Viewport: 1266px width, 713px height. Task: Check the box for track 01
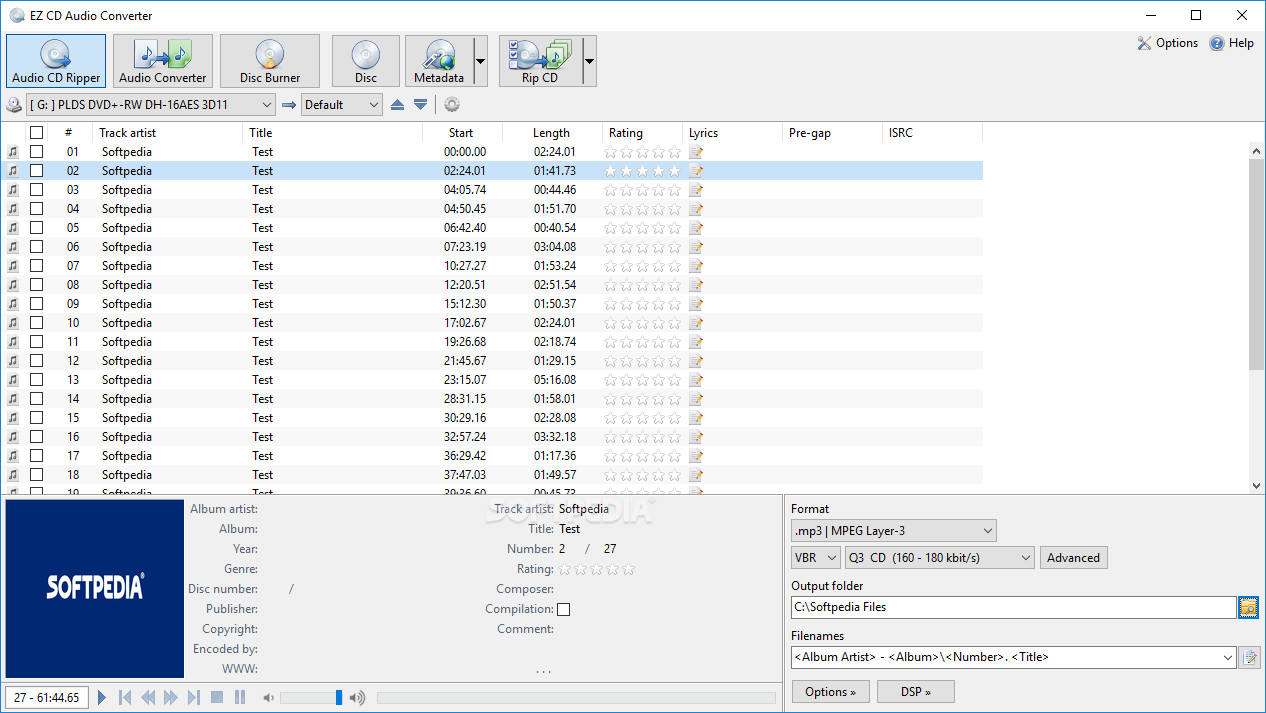coord(36,152)
